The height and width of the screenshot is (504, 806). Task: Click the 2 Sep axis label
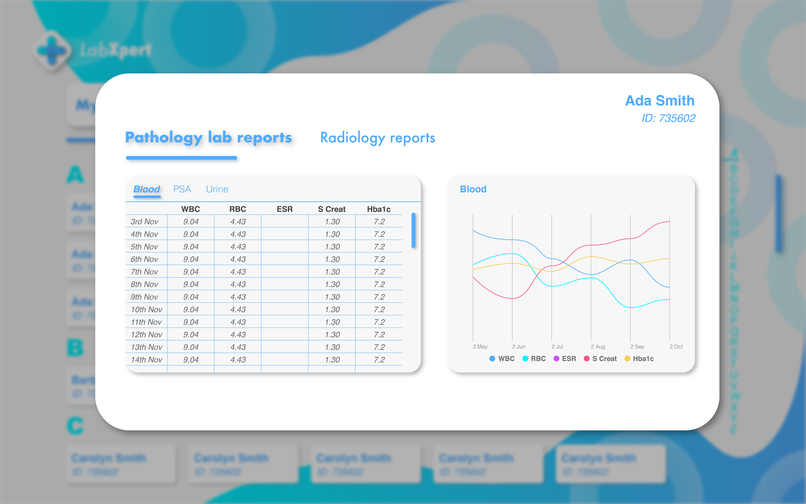(x=637, y=347)
